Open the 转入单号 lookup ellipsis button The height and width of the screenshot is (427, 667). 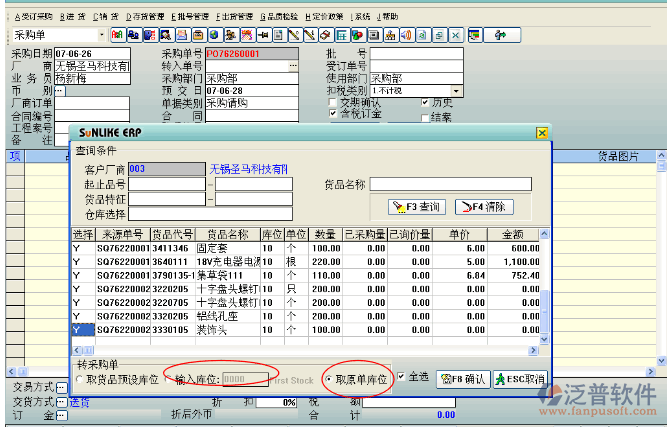point(293,65)
